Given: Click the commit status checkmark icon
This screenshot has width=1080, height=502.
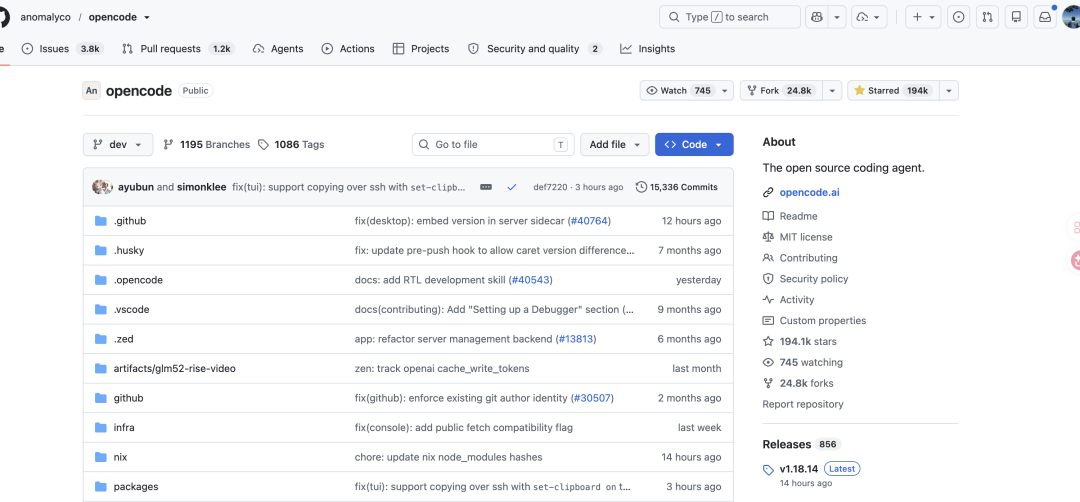Looking at the screenshot, I should (x=511, y=187).
